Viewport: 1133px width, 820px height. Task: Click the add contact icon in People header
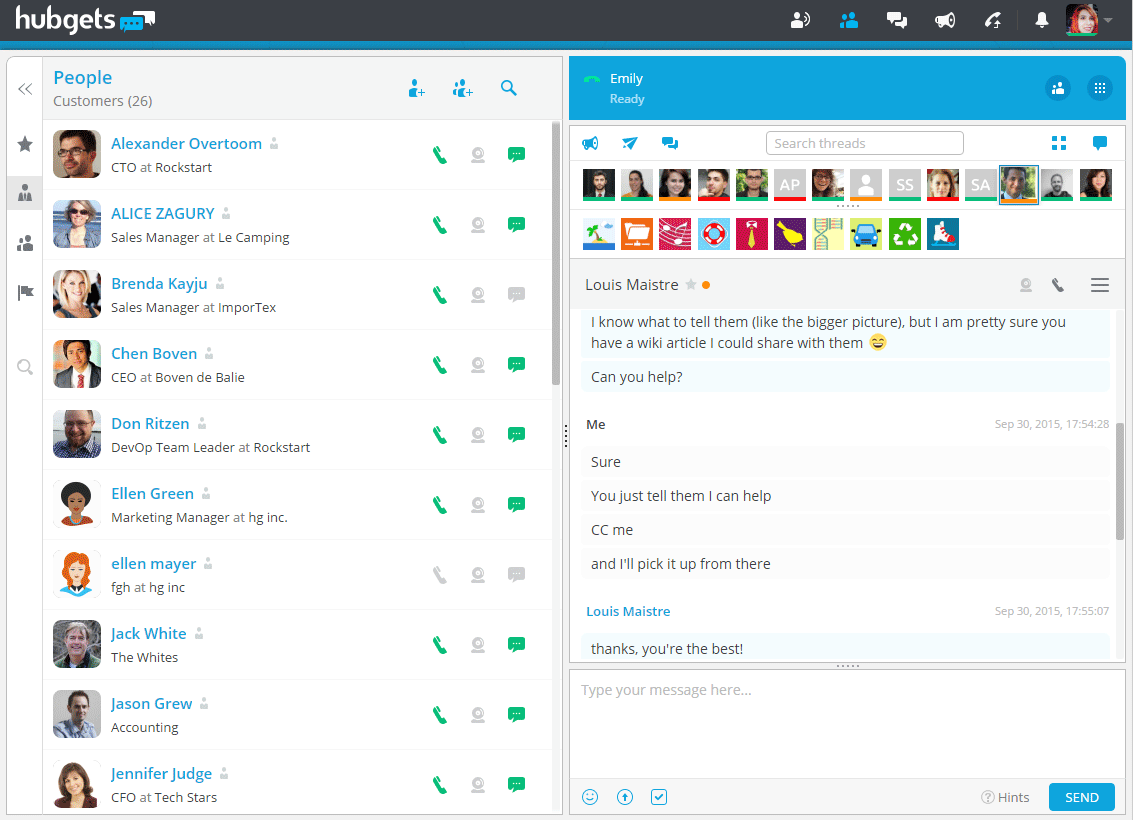[x=417, y=89]
